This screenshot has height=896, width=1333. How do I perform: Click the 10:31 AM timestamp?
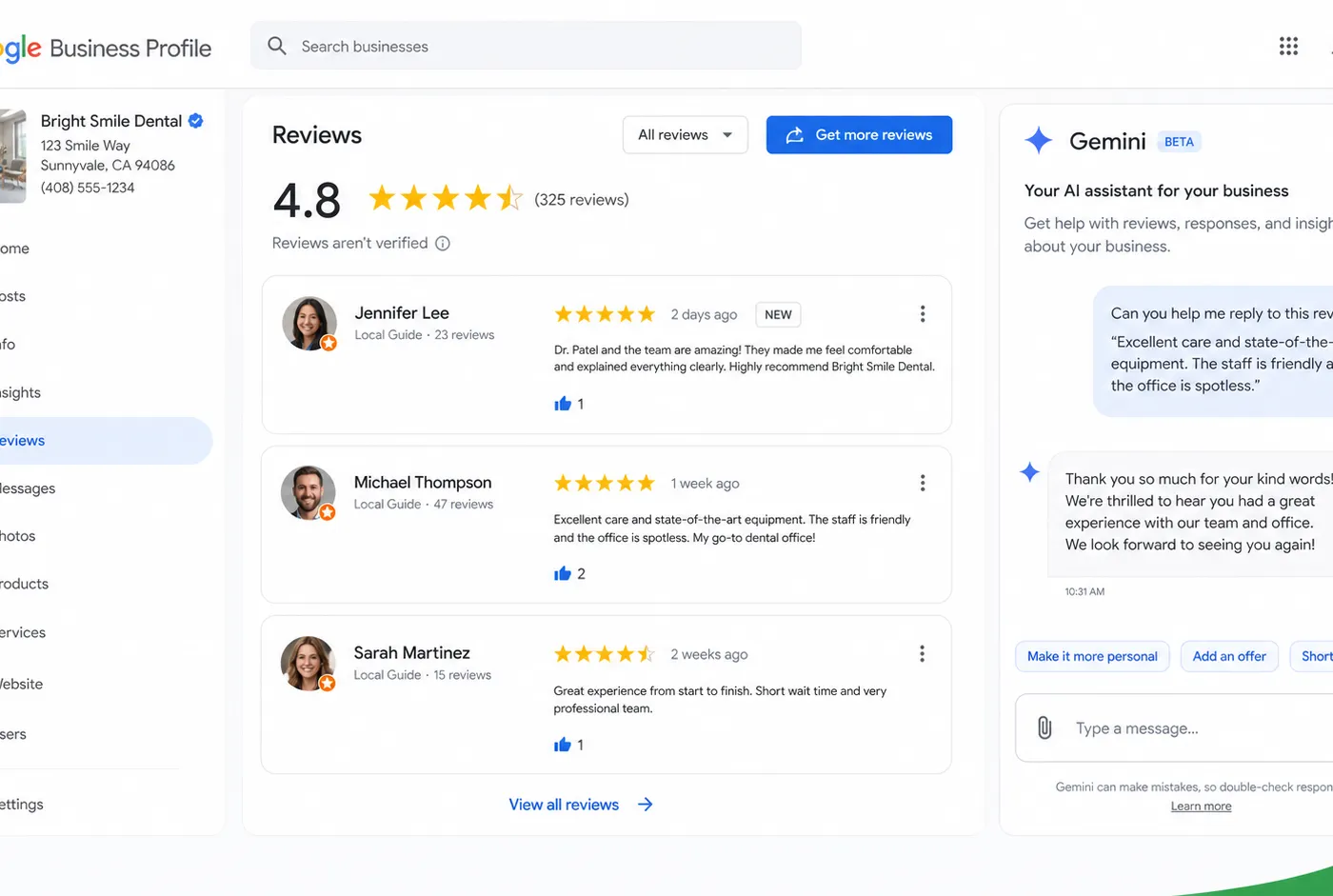1084,592
